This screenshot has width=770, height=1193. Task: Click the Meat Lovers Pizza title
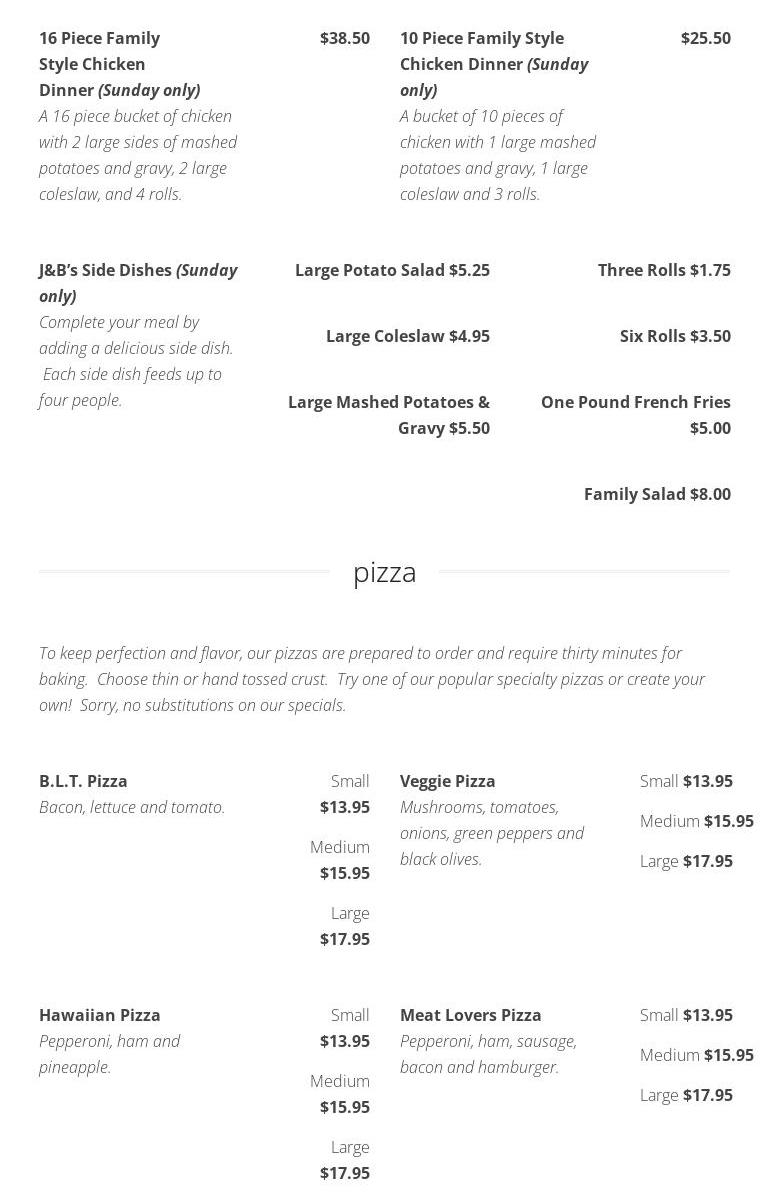[x=470, y=1015]
